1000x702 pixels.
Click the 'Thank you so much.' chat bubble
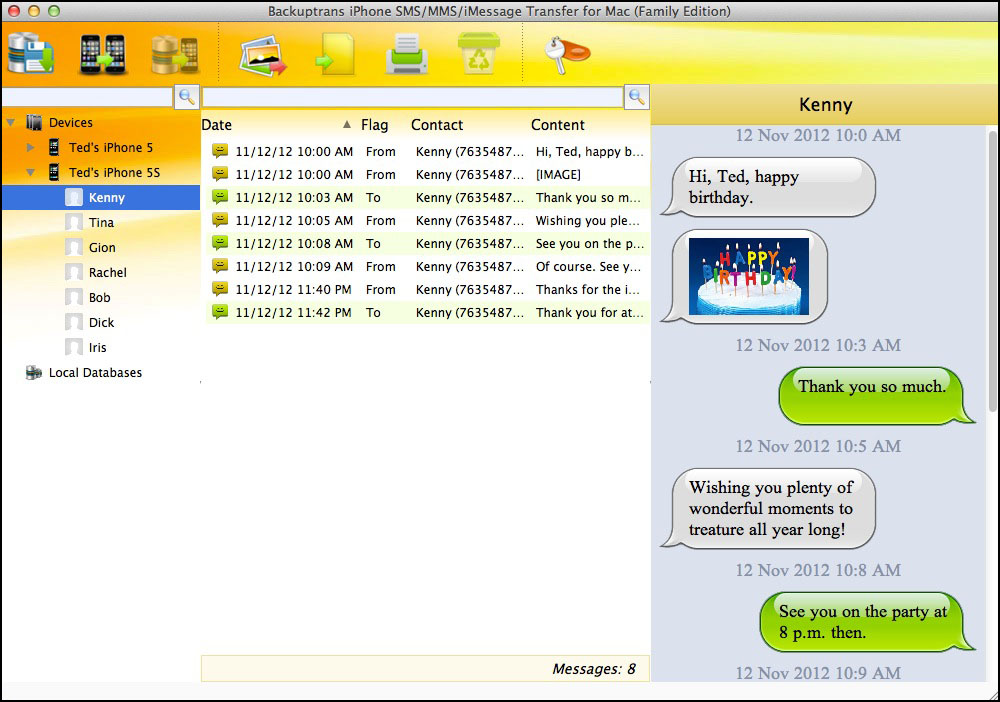[875, 395]
